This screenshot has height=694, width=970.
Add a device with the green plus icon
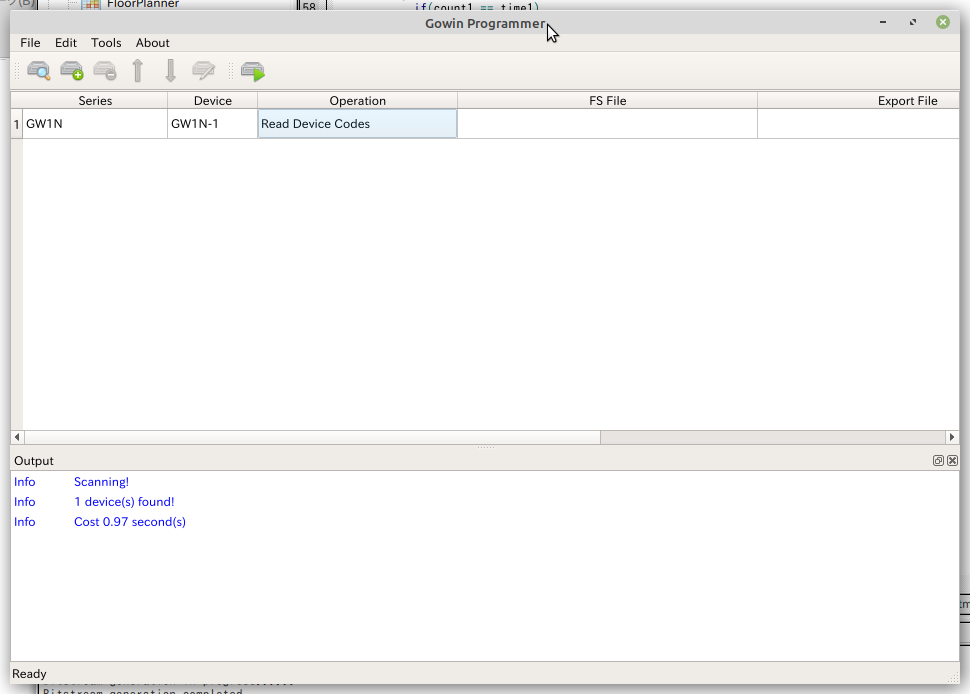[x=72, y=71]
